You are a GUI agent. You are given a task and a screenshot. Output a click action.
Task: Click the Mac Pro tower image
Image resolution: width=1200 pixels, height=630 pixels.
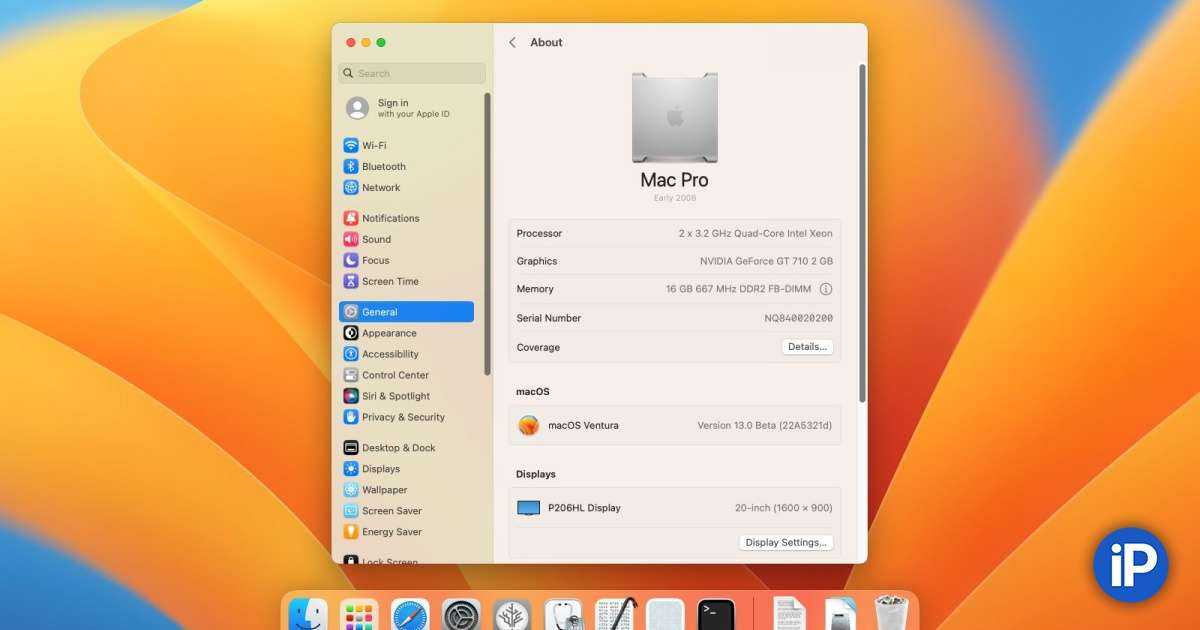point(675,117)
